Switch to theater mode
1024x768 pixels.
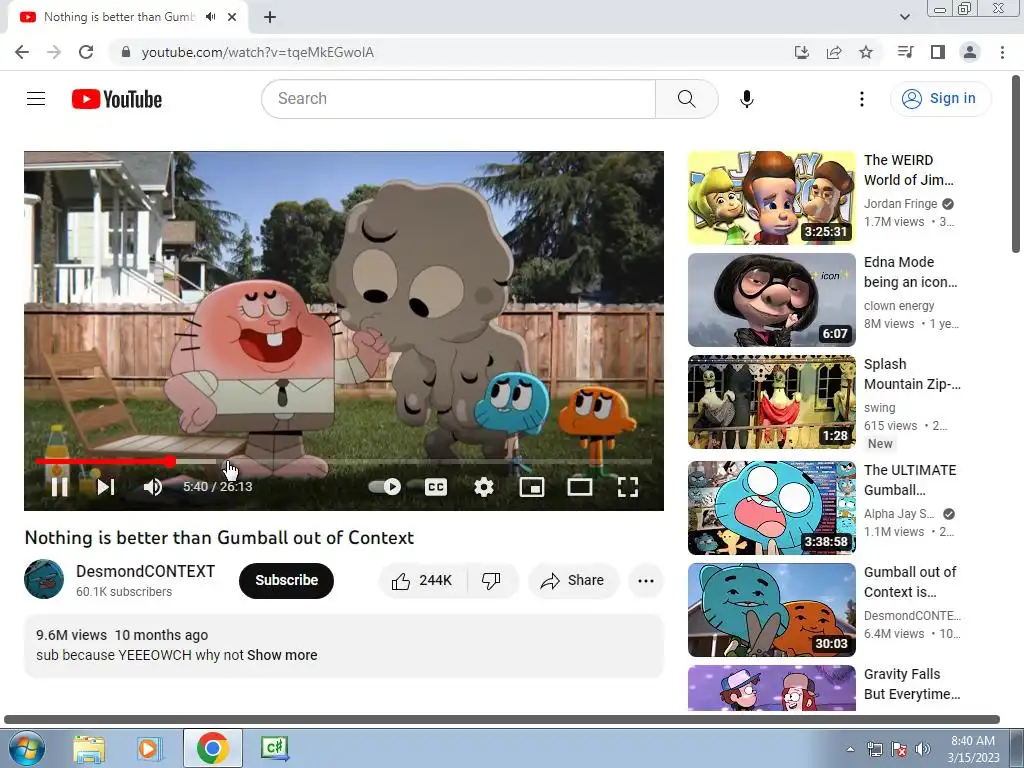coord(580,487)
